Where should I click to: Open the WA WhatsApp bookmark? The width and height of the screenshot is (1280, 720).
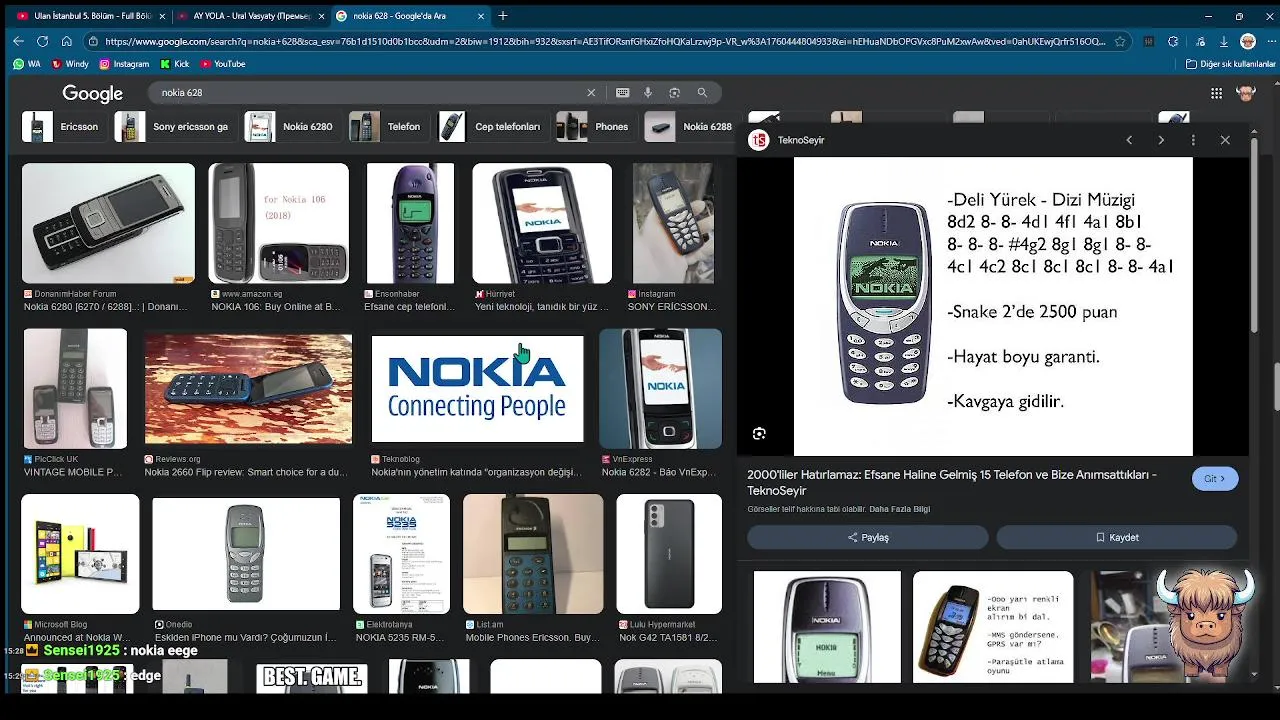[26, 64]
